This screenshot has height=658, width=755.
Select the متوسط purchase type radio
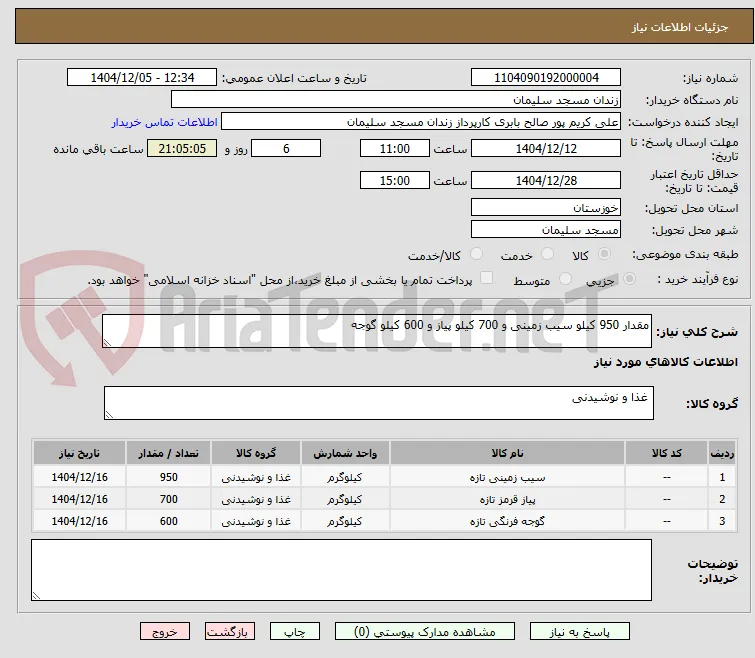(565, 279)
